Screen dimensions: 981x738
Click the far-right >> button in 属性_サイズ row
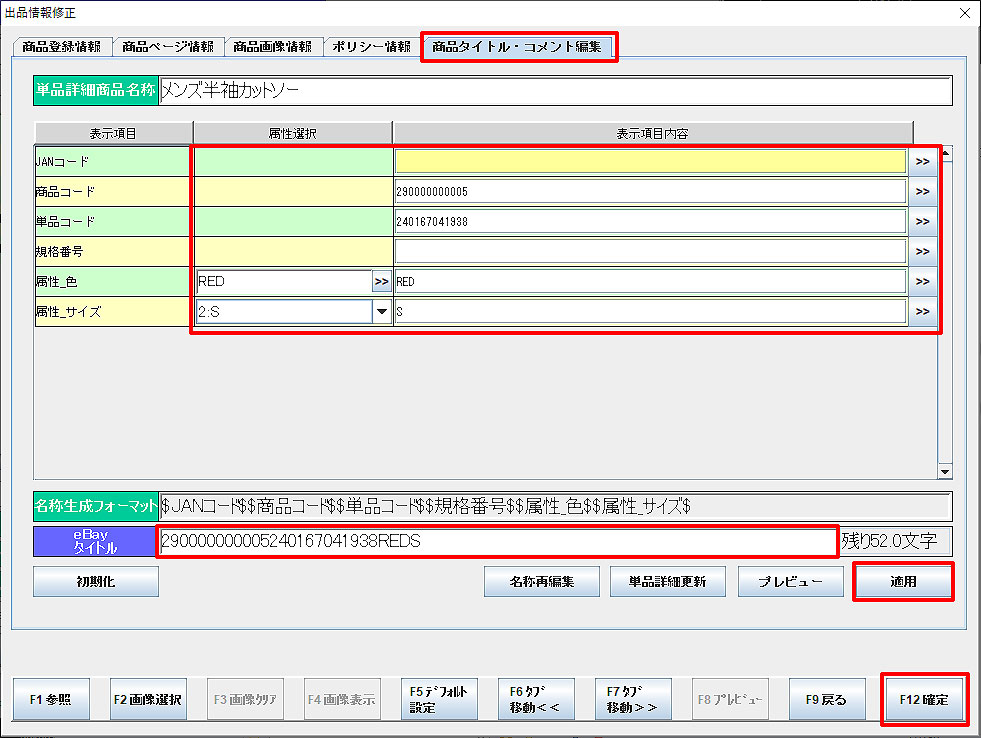tap(921, 312)
